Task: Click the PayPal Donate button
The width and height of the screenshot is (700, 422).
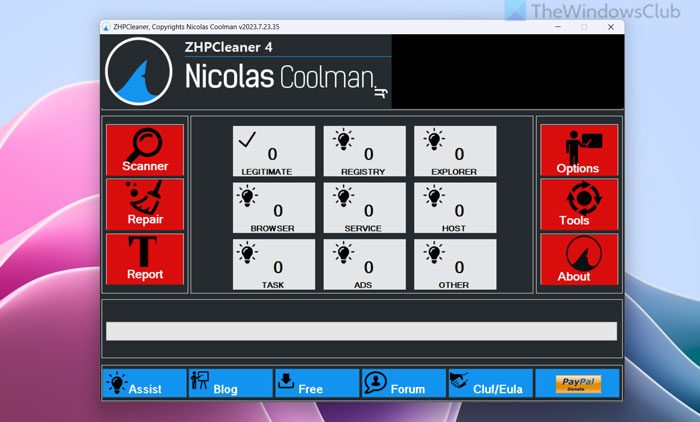Action: pyautogui.click(x=578, y=383)
